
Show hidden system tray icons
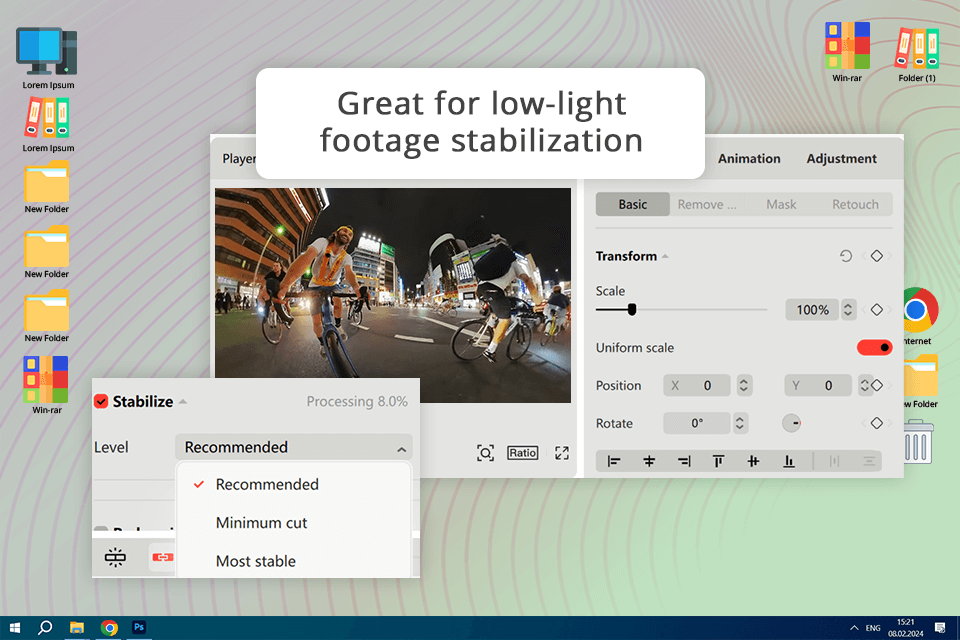[854, 628]
